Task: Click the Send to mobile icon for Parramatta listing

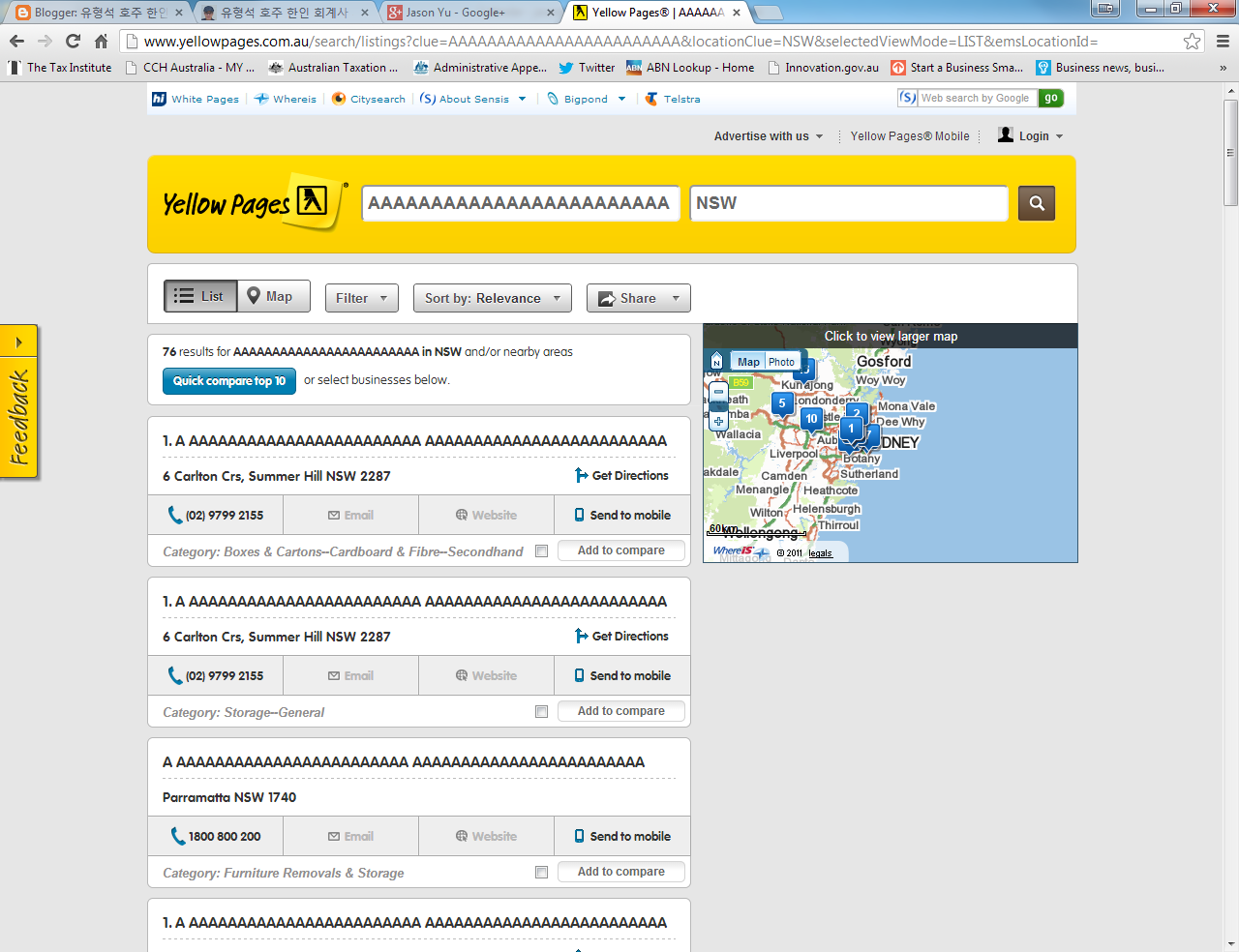Action: 578,836
